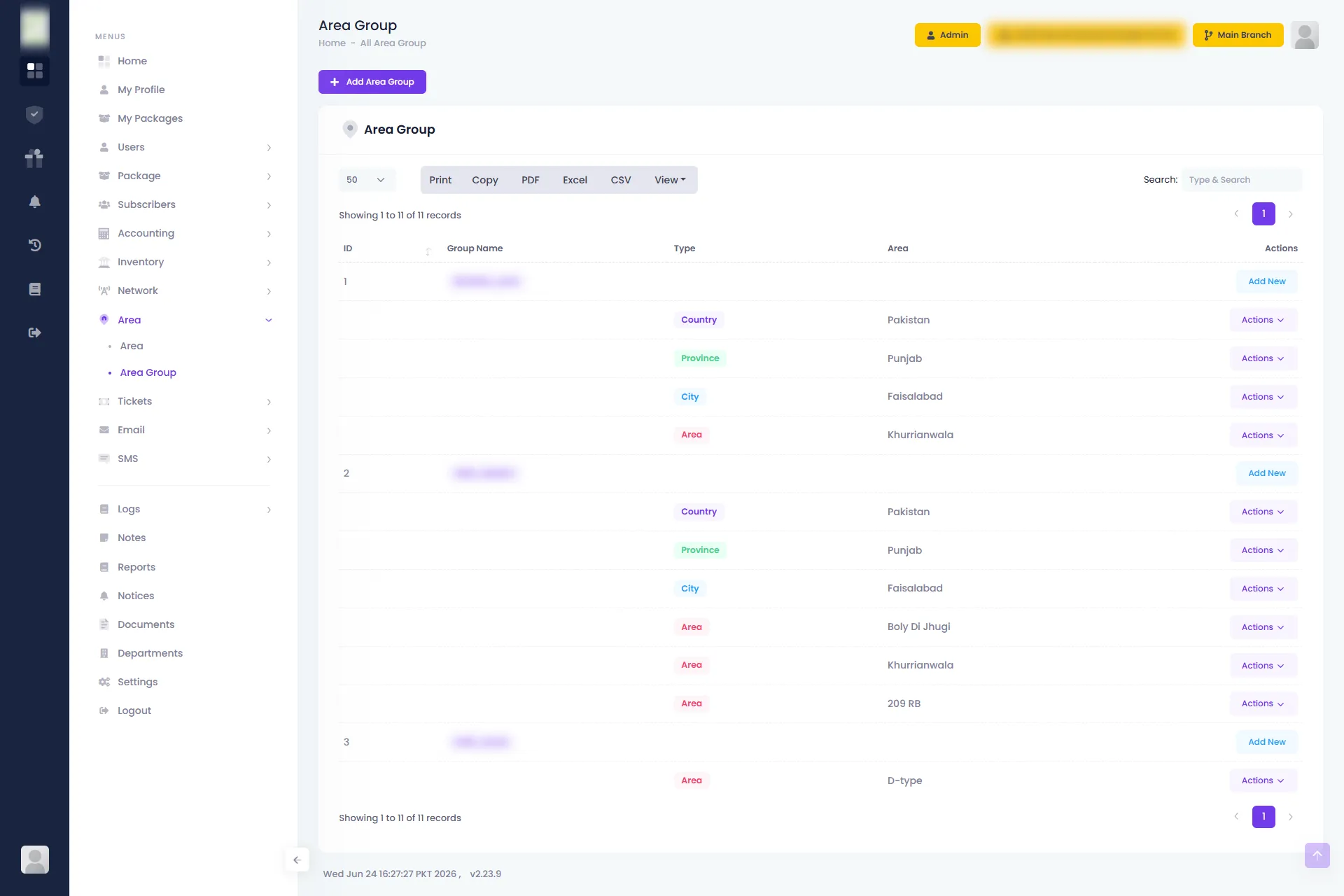Click the Home menu icon
Screen dimensions: 1344x896
coord(104,61)
